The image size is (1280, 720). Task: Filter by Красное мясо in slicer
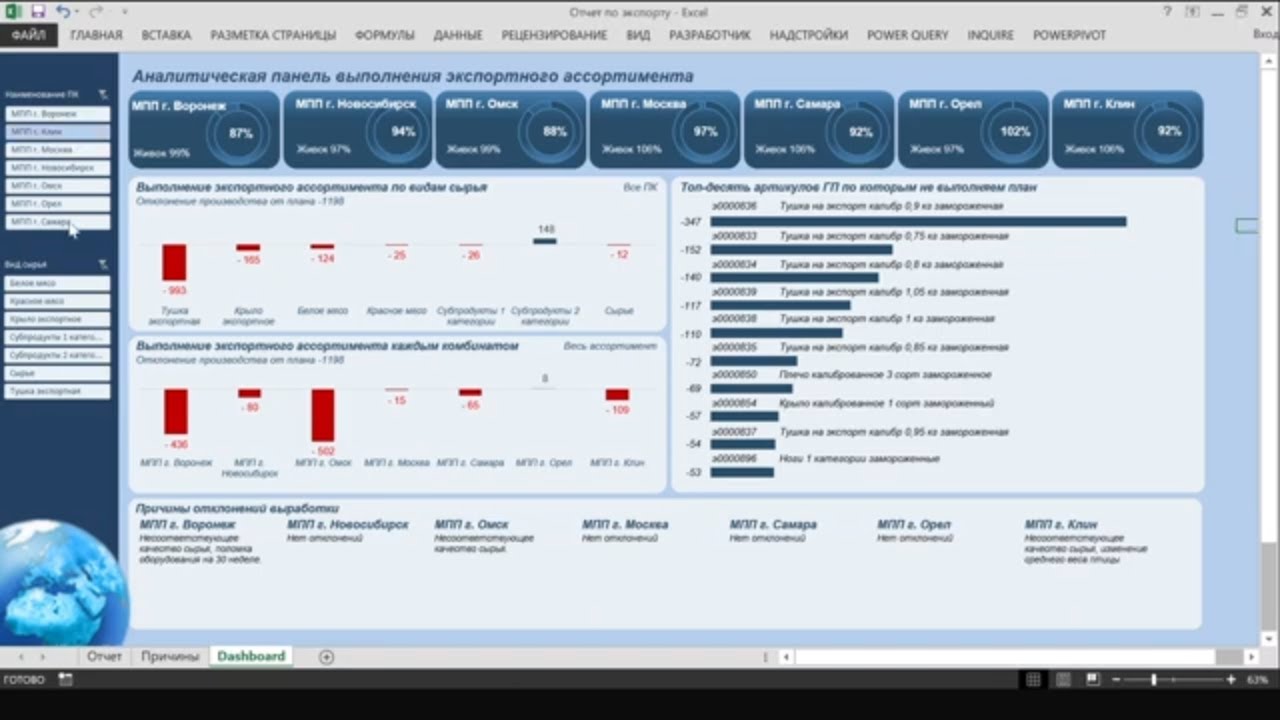57,301
